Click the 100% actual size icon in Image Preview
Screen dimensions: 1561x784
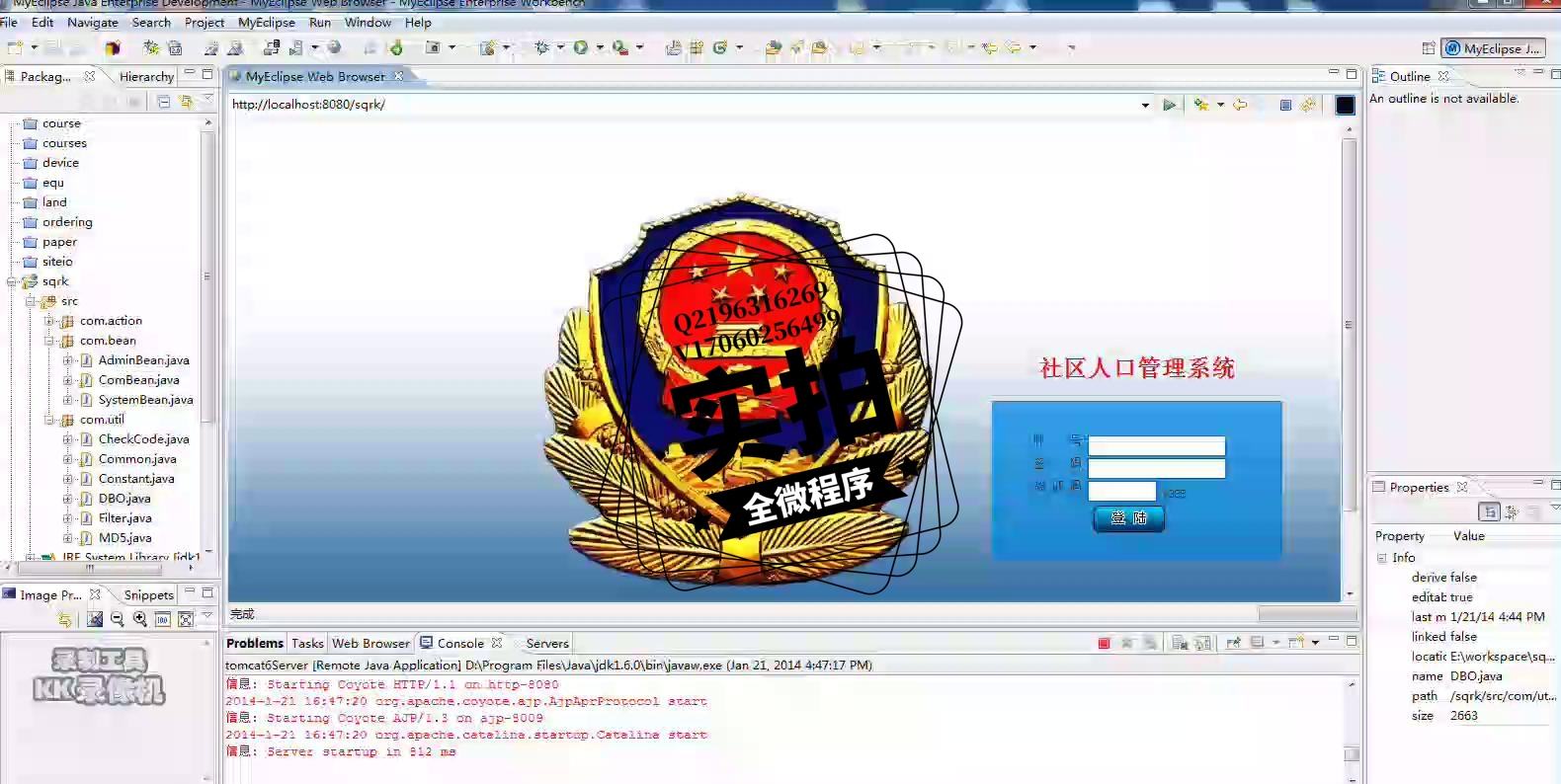point(163,619)
